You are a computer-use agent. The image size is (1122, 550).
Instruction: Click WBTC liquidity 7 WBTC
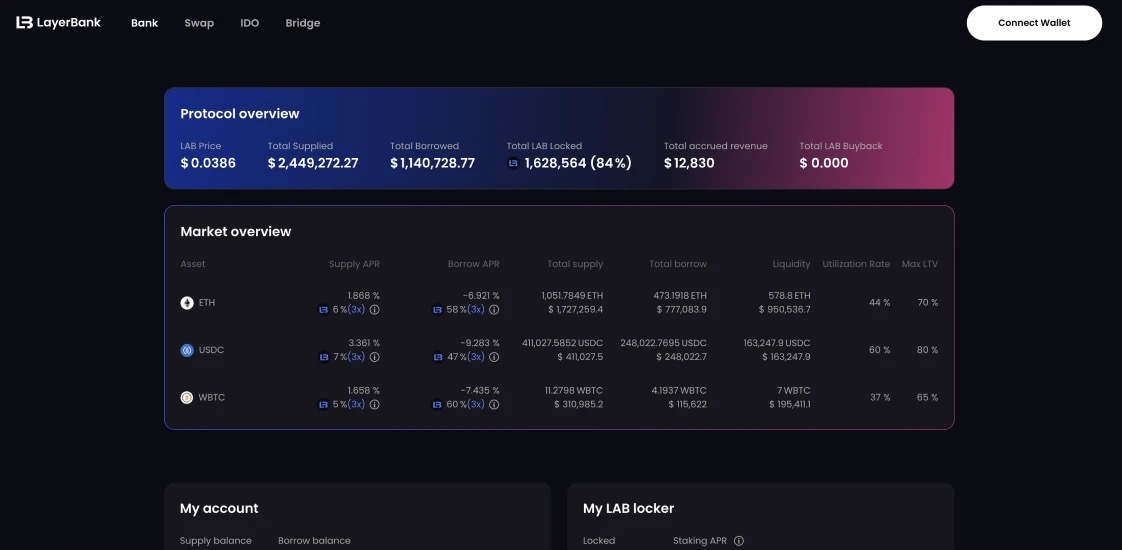click(794, 390)
